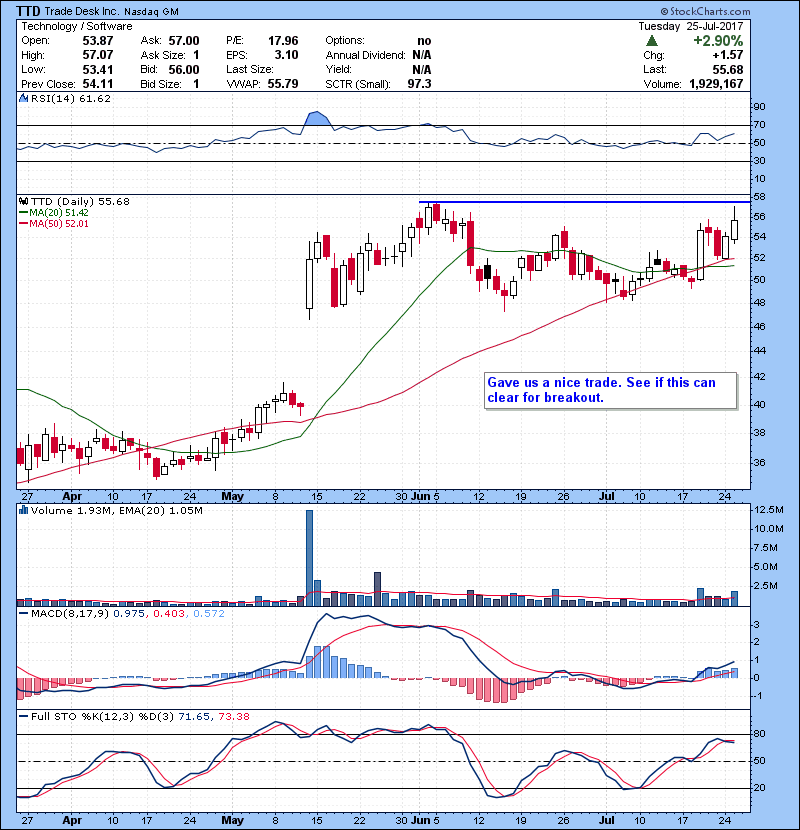Click the shaded RSI overbought peak above 70

(x=317, y=119)
